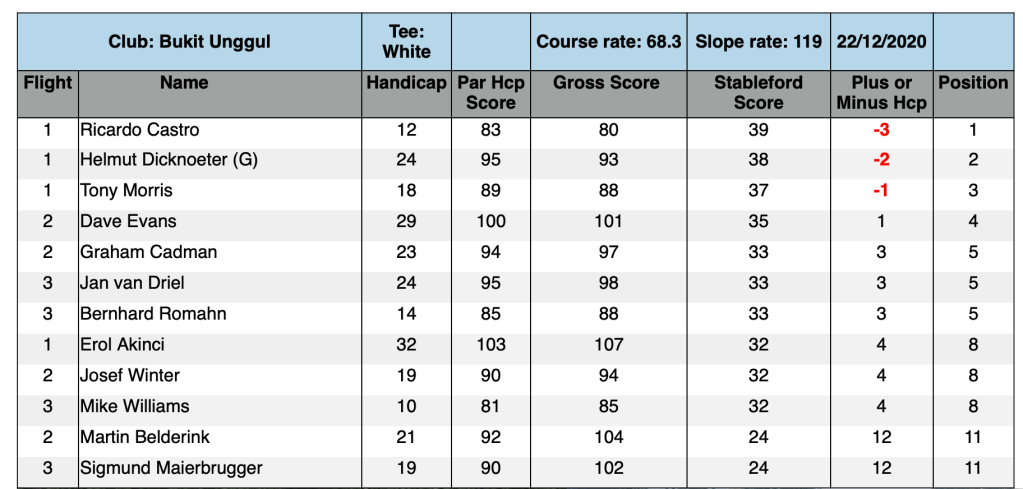The height and width of the screenshot is (489, 1023).
Task: Click the date cell 22/12/2020
Action: 881,42
